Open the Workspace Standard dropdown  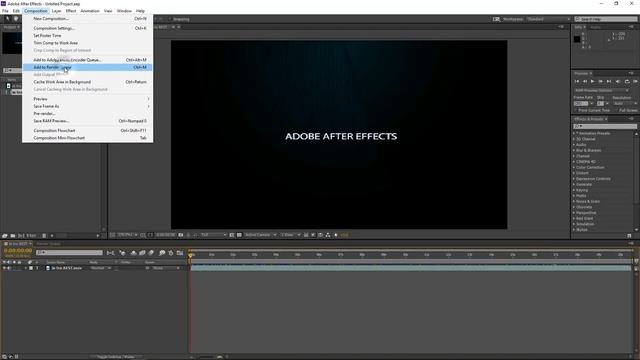(548, 19)
